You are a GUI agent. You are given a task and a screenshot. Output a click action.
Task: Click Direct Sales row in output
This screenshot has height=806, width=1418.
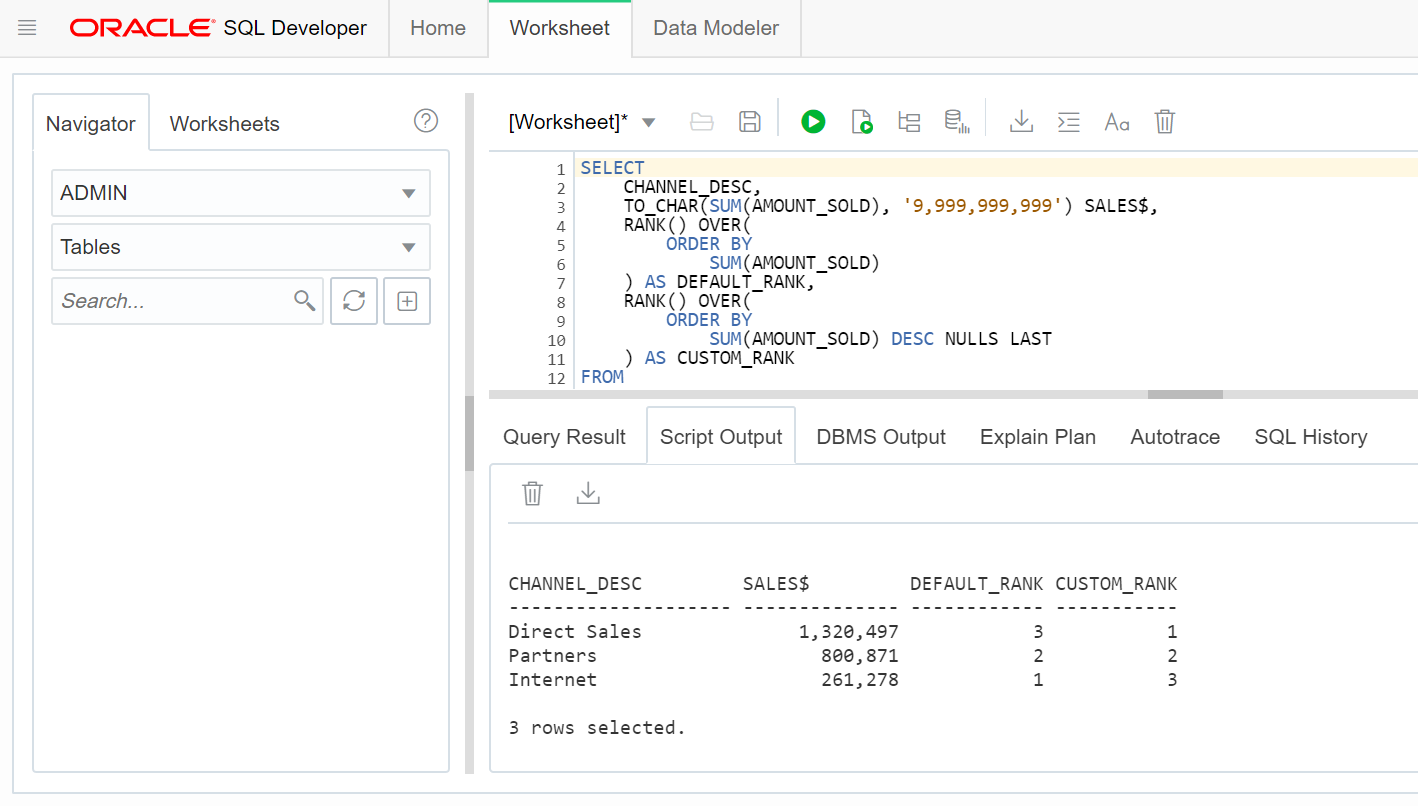coord(843,632)
